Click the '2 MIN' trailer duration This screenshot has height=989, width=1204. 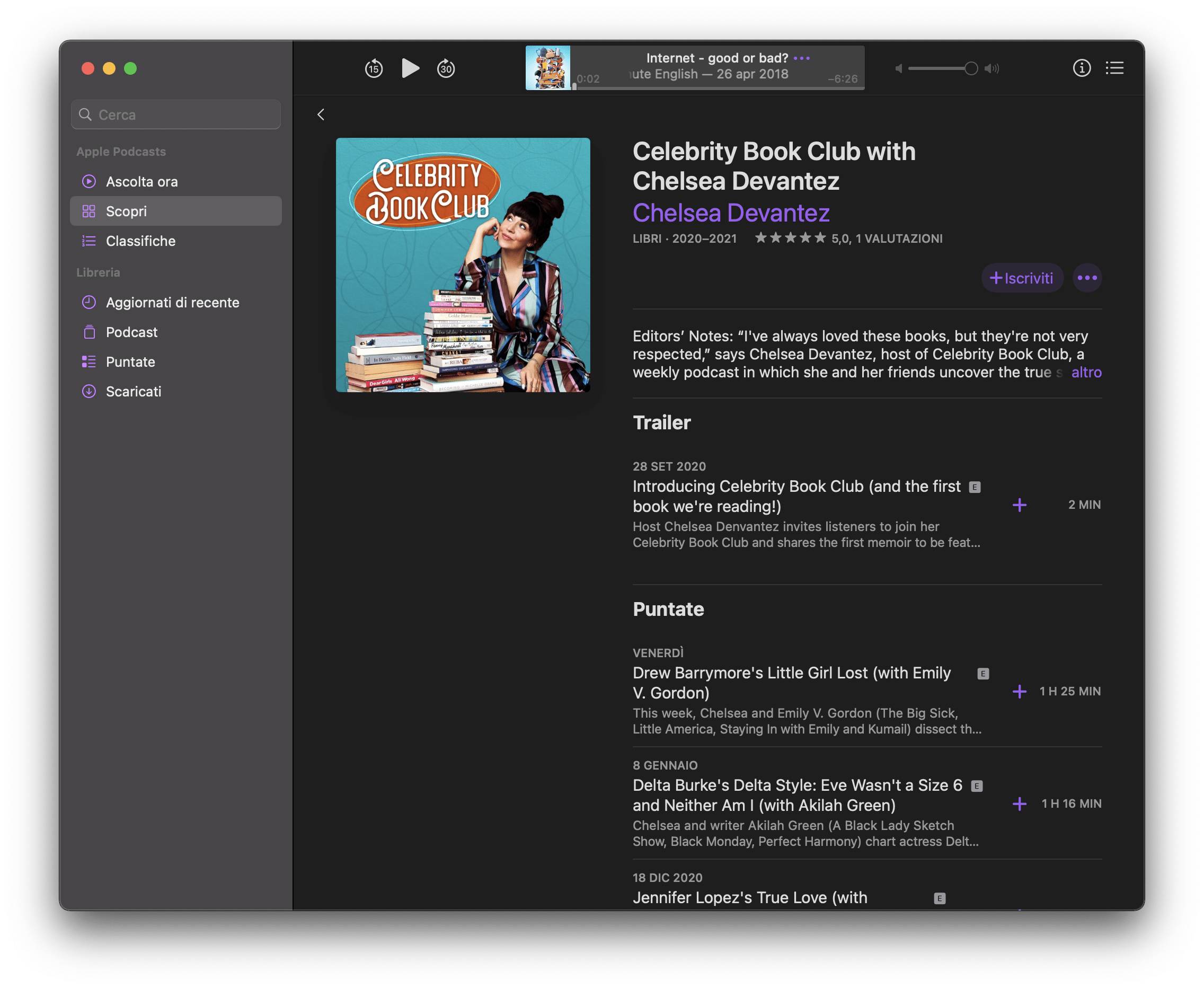coord(1084,505)
